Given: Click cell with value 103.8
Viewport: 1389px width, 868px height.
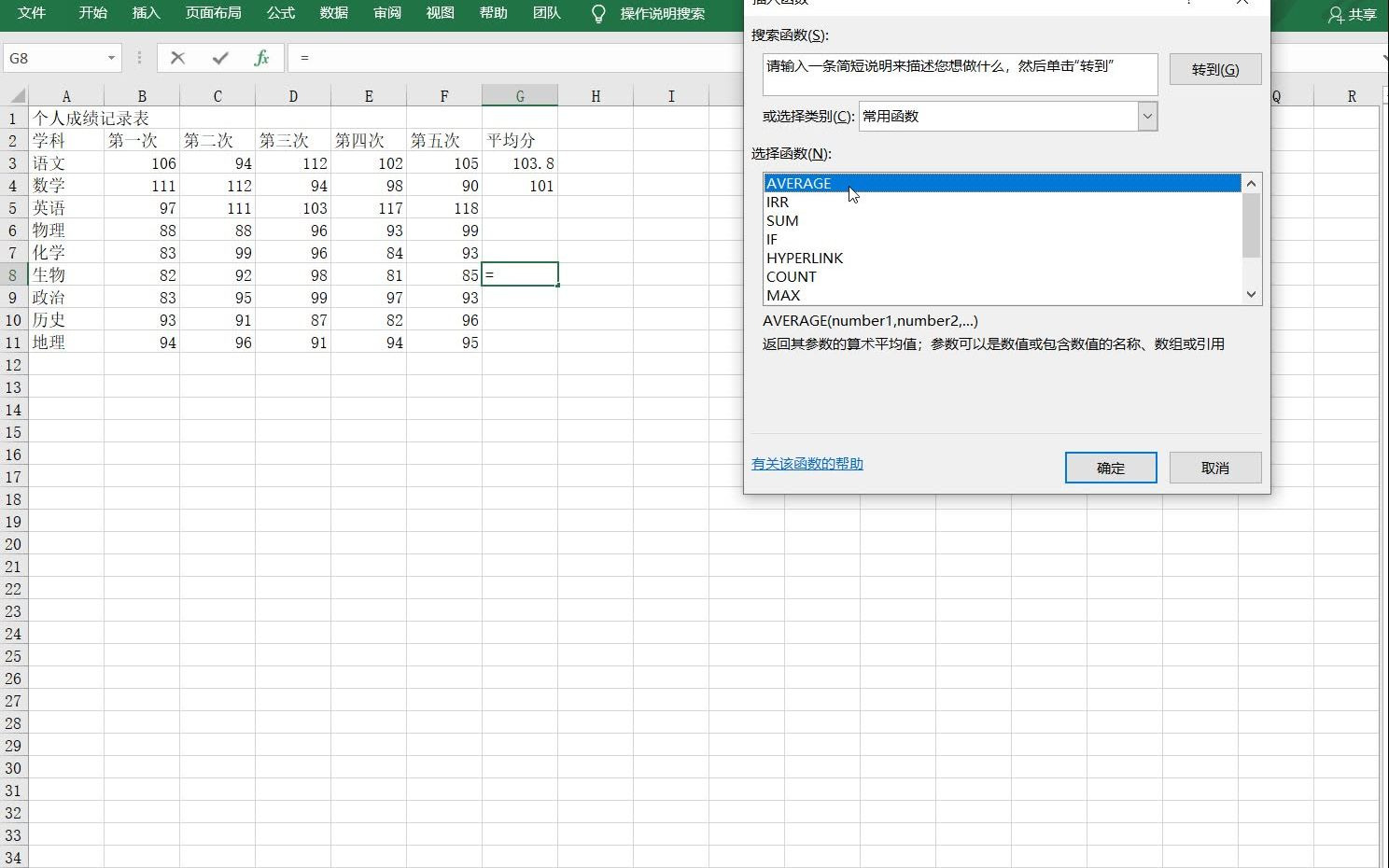Looking at the screenshot, I should (x=520, y=163).
